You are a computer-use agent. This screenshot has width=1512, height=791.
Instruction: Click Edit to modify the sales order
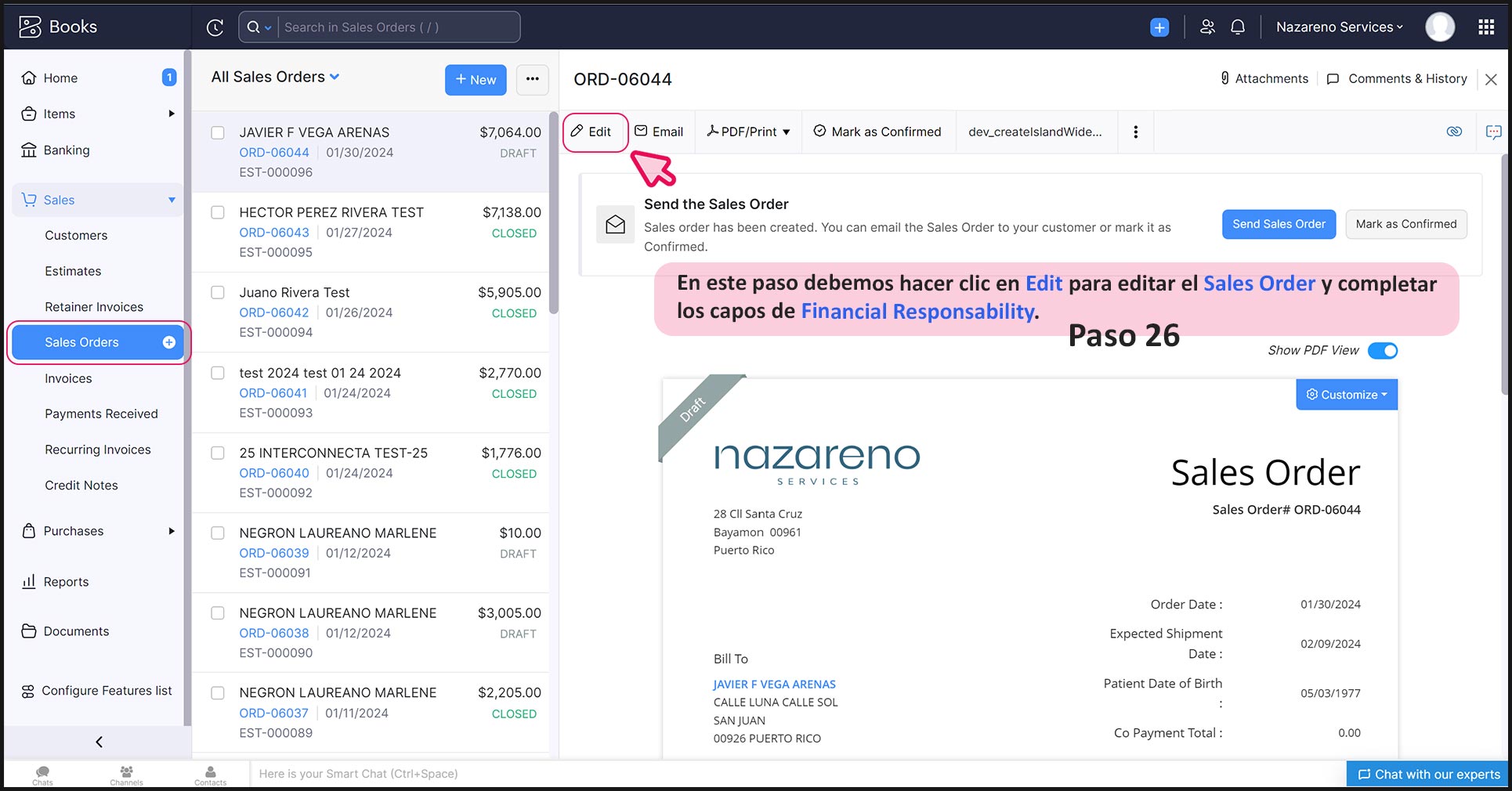[593, 132]
